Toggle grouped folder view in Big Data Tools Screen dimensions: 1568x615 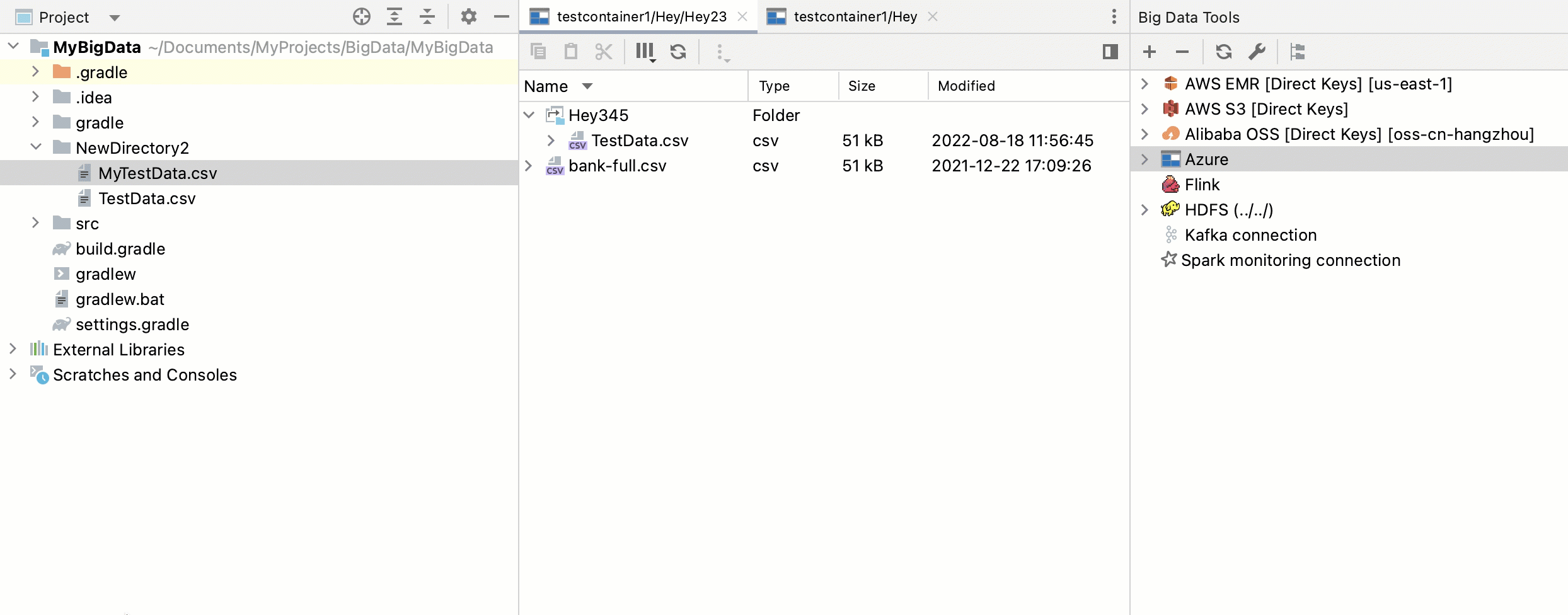pos(1298,51)
